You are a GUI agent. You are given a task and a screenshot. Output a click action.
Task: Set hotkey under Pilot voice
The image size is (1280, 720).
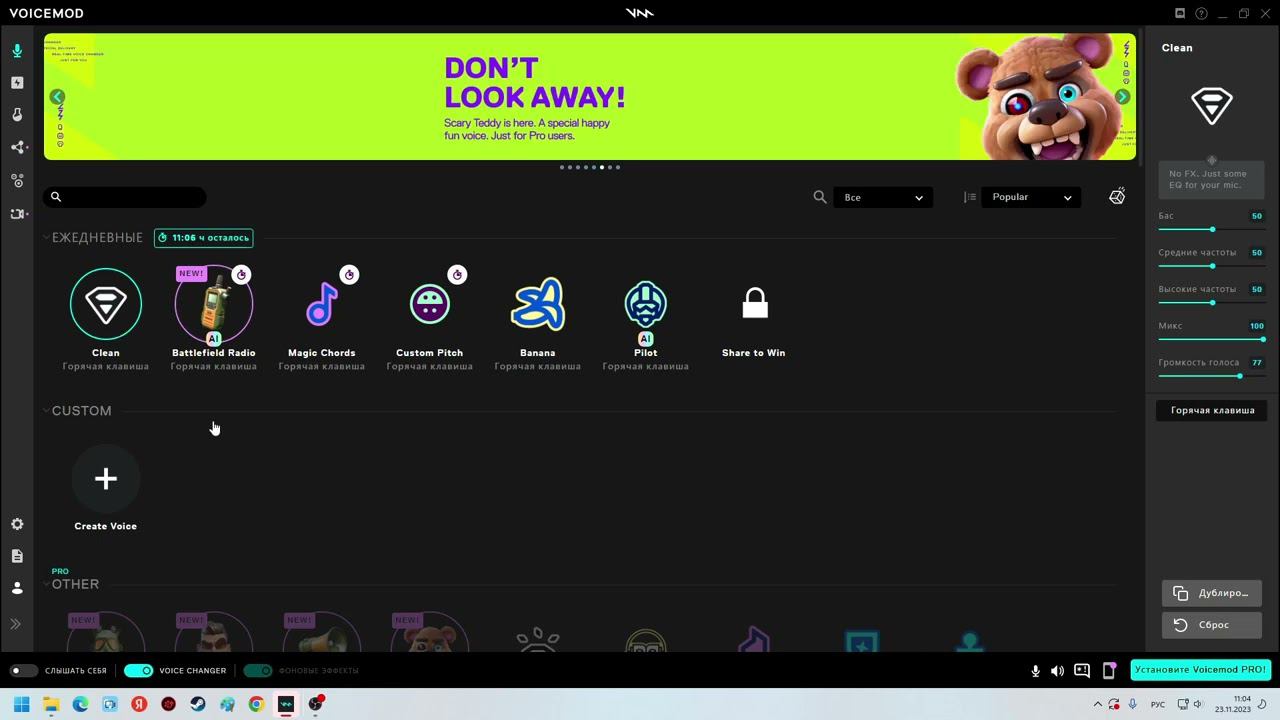point(646,366)
